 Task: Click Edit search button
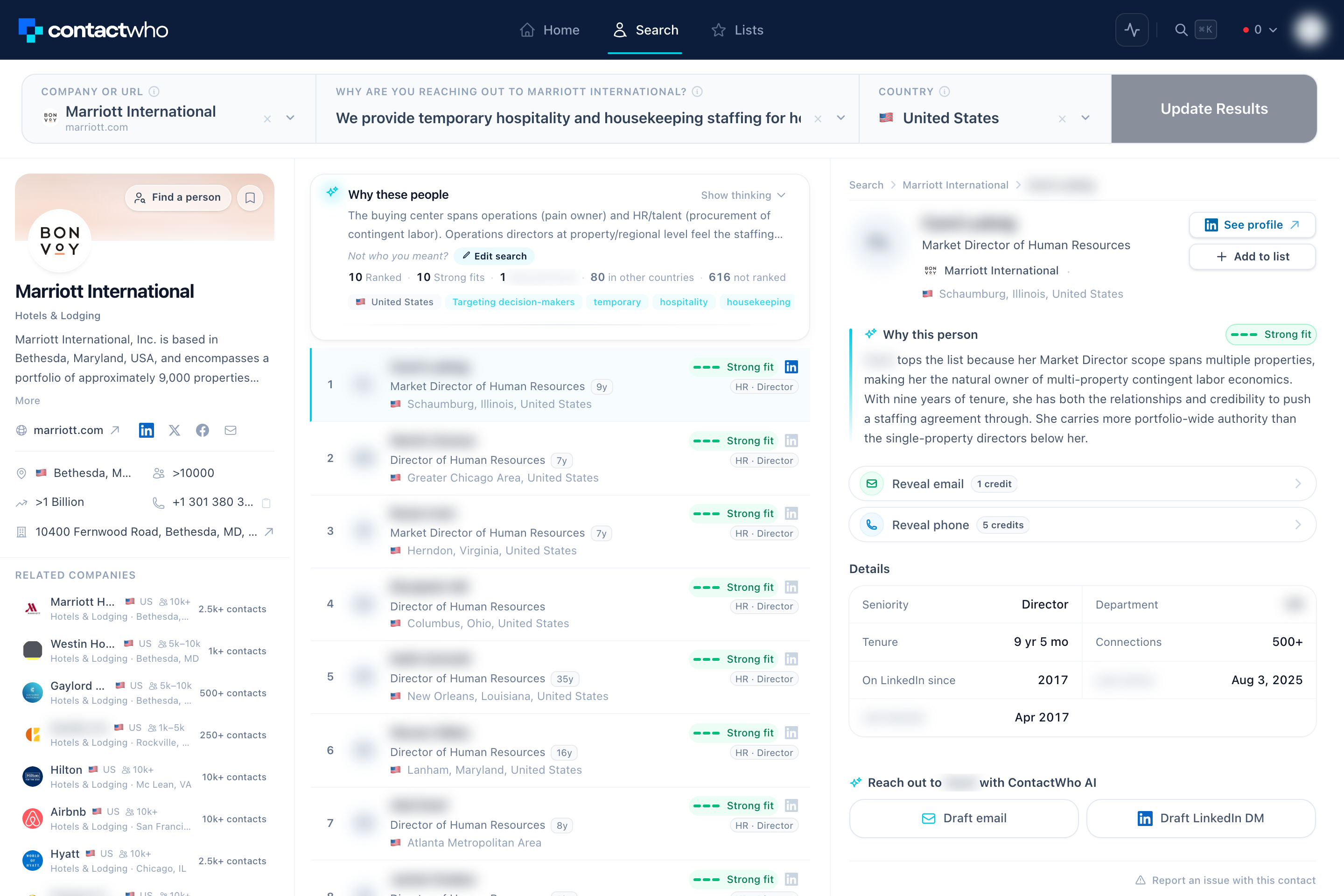pyautogui.click(x=494, y=256)
